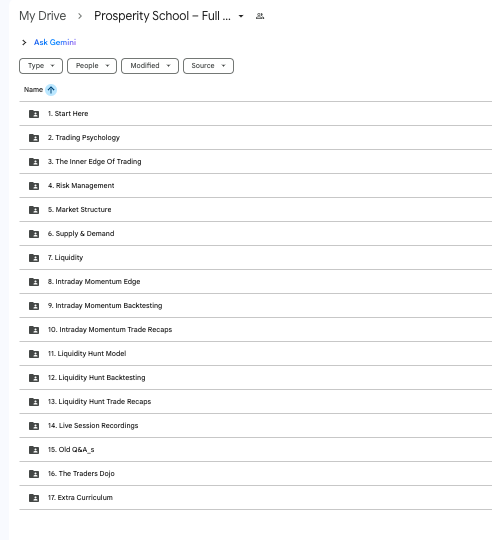Open the Source filter dropdown
This screenshot has width=492, height=540.
tap(208, 66)
